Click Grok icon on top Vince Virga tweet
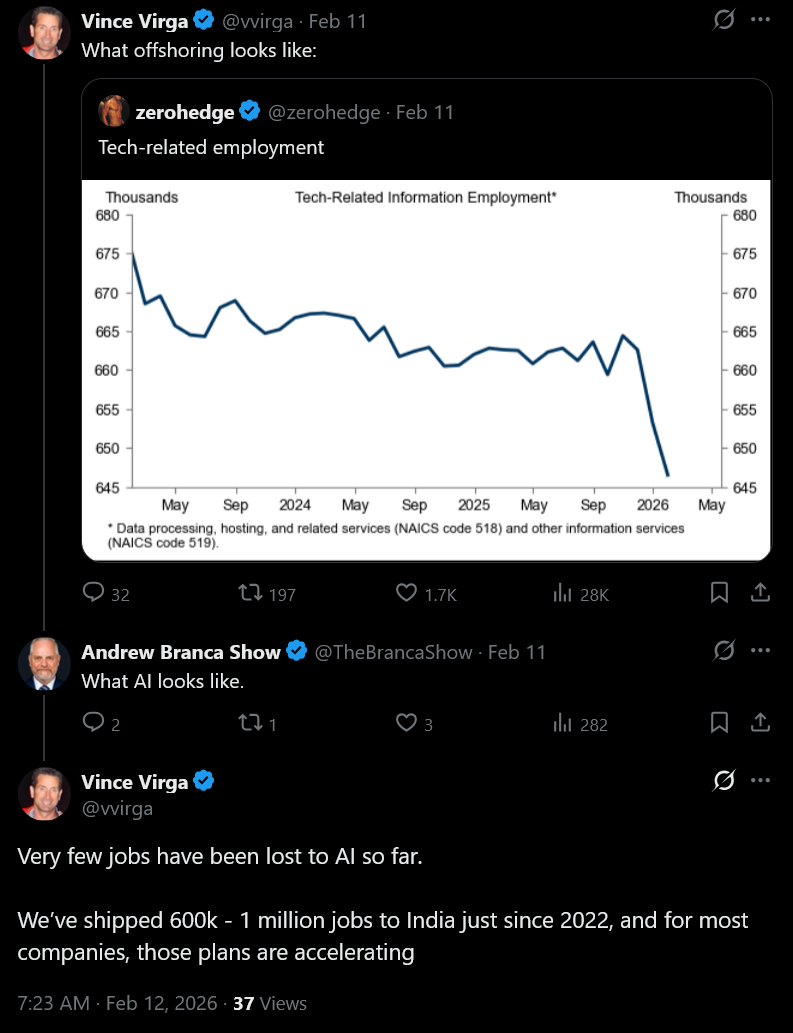Screen dimensions: 793x1033 (x=724, y=20)
